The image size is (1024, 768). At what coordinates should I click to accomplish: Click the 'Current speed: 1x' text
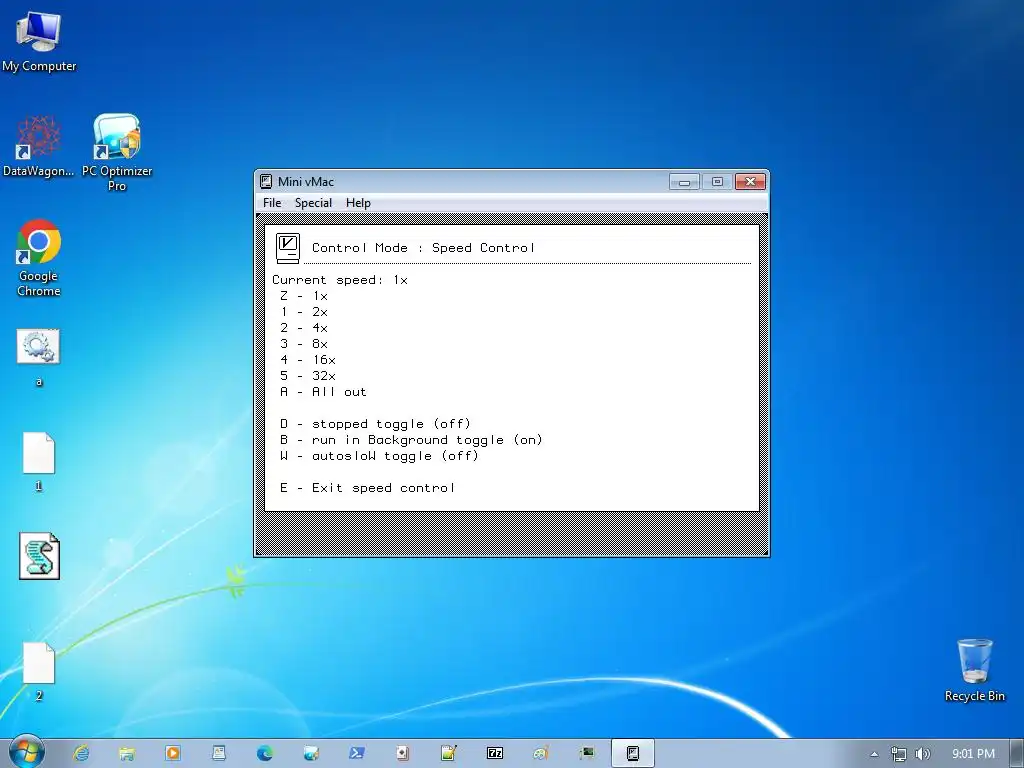tap(340, 280)
